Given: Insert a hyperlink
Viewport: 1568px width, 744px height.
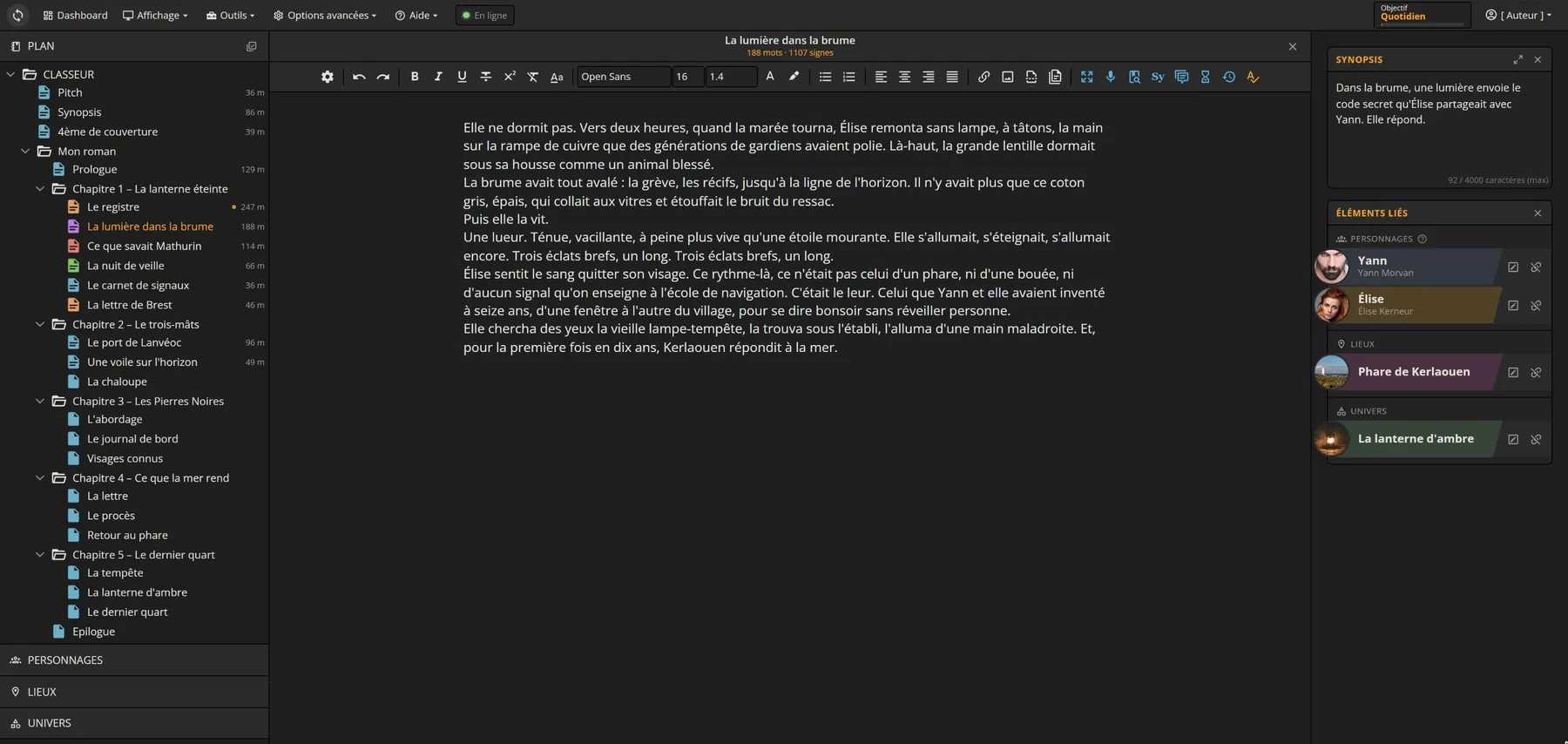Looking at the screenshot, I should tap(983, 77).
